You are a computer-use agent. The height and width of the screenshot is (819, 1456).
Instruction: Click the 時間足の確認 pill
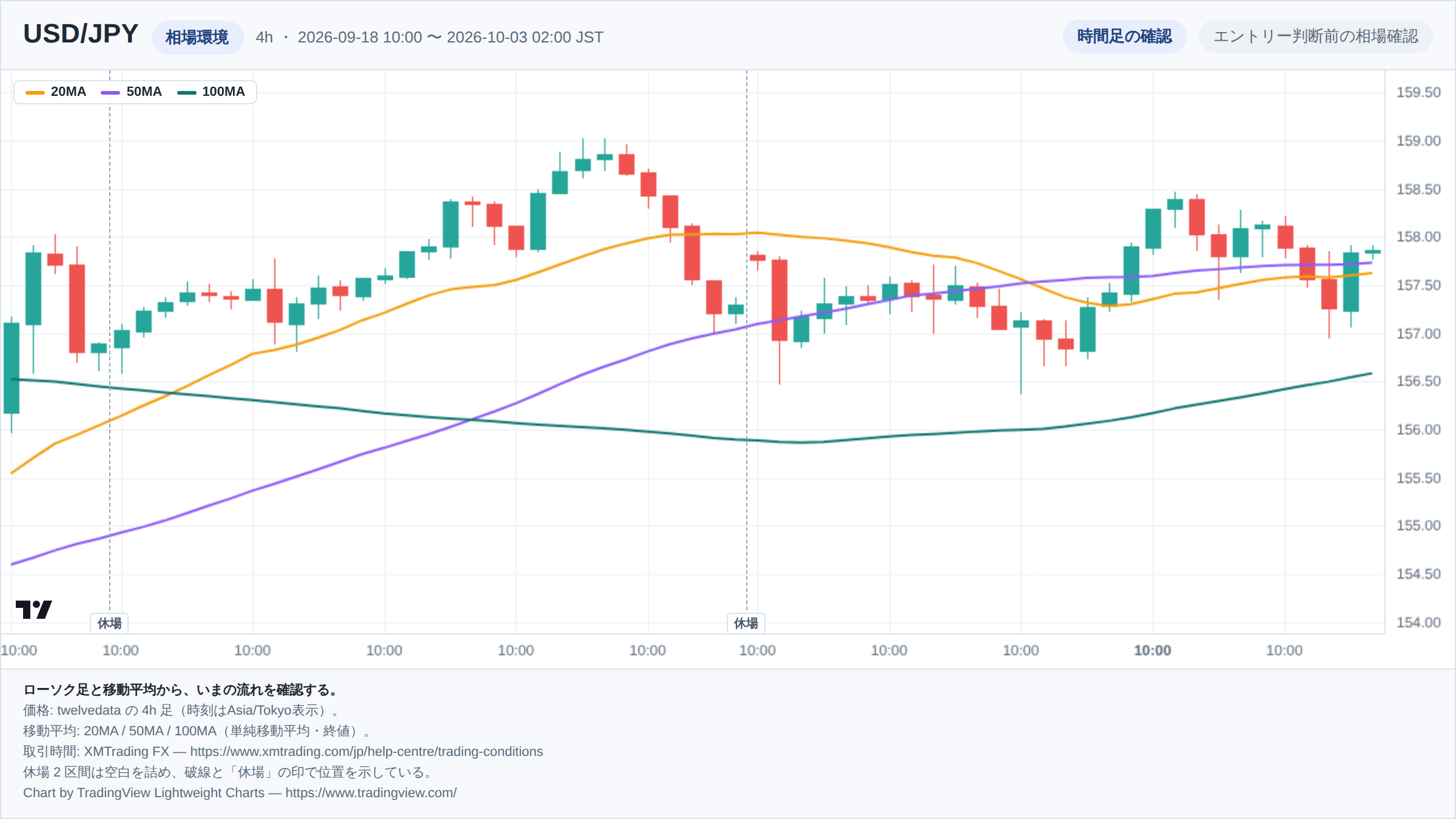[x=1124, y=36]
